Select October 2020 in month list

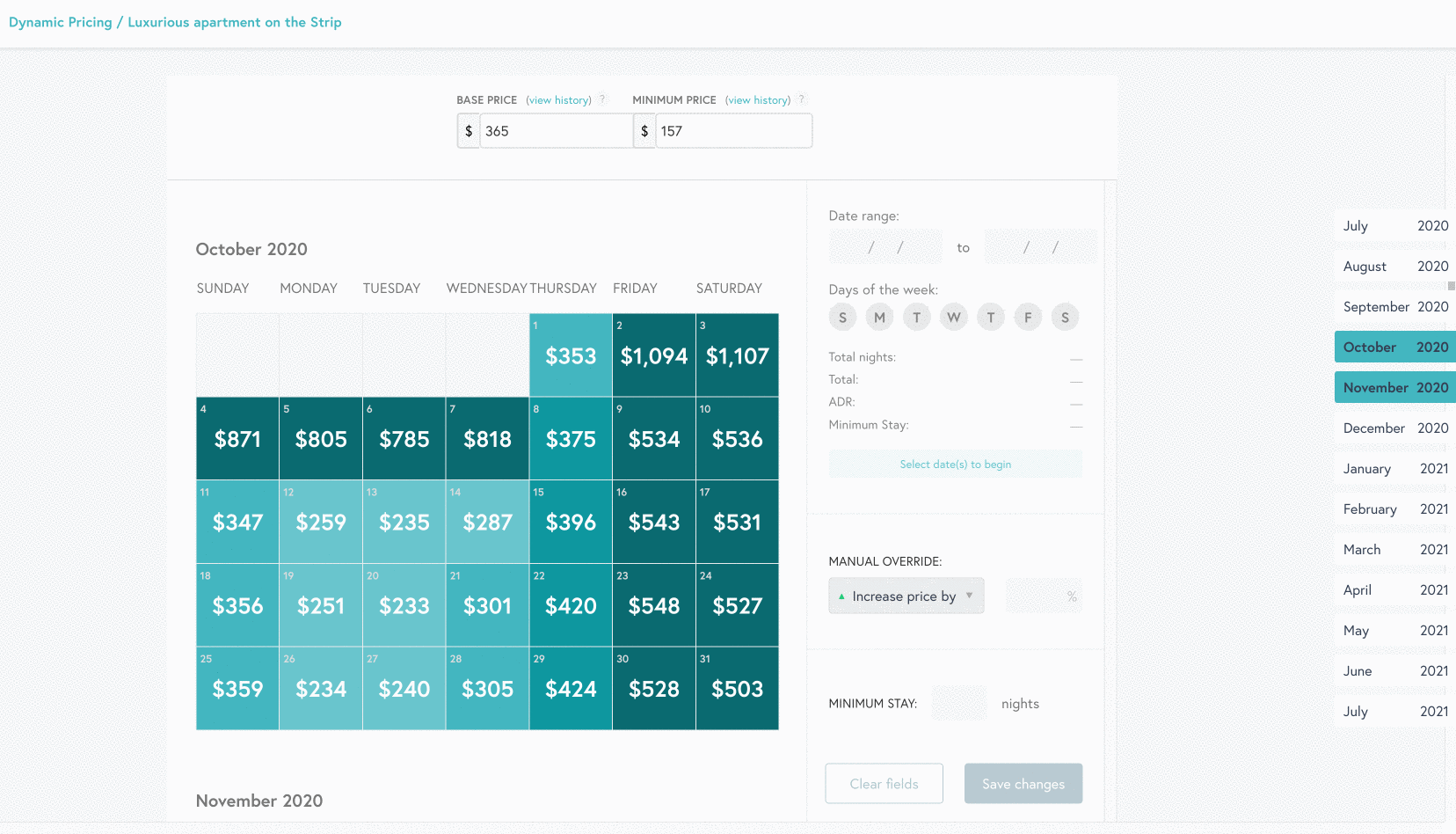tap(1395, 347)
